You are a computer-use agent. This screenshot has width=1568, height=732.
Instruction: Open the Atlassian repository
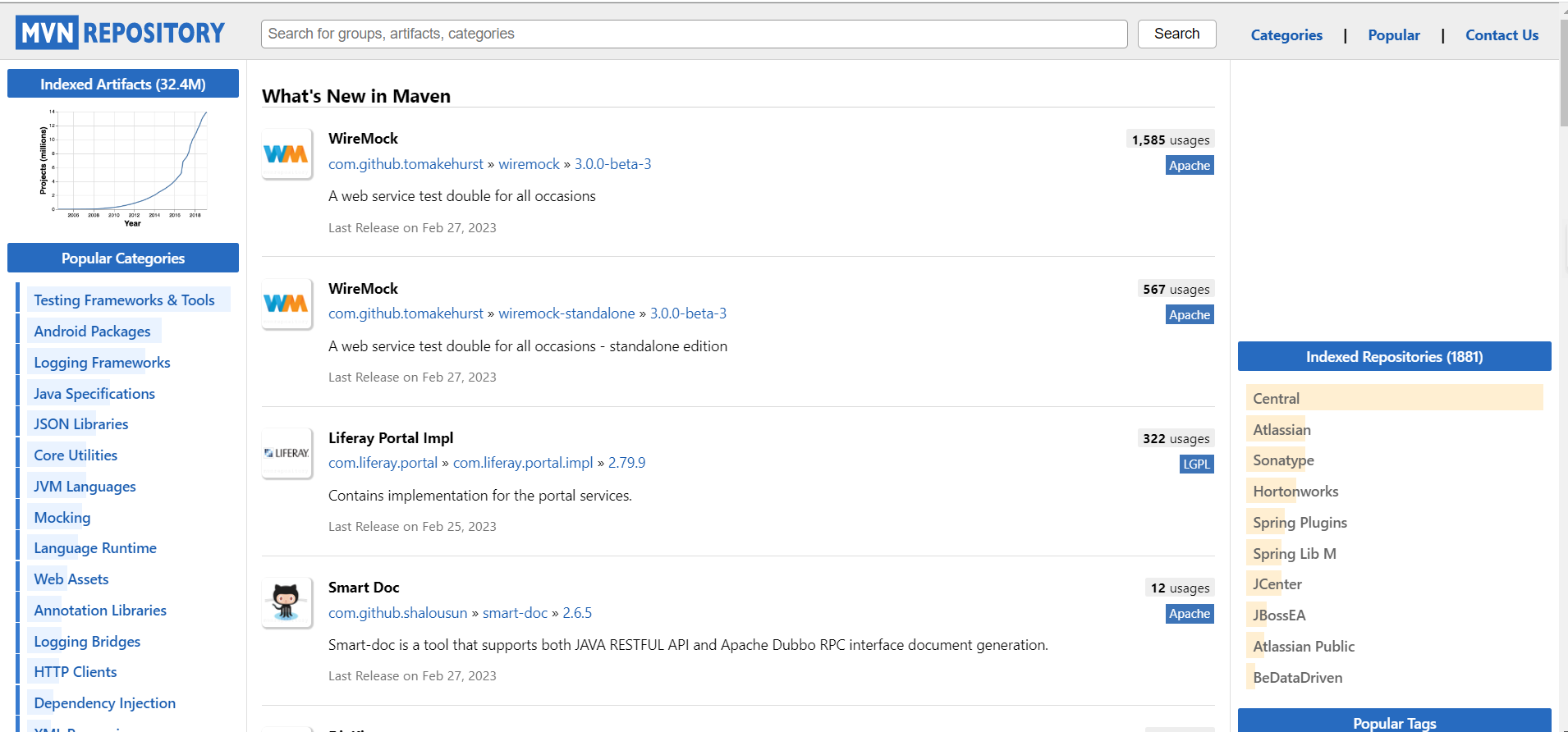pyautogui.click(x=1281, y=430)
